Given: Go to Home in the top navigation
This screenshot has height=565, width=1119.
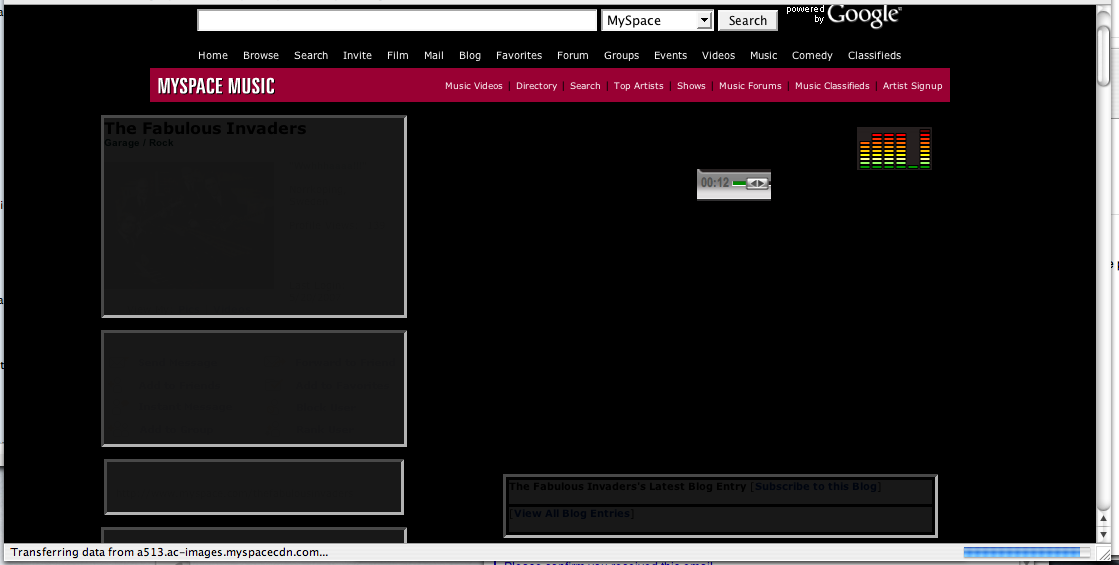Looking at the screenshot, I should (213, 55).
